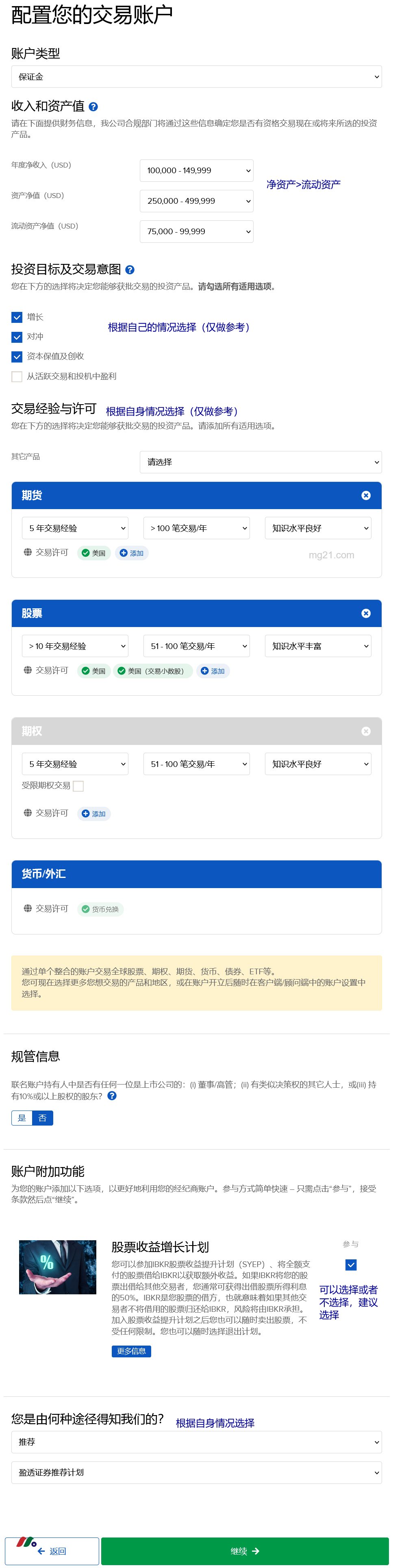Screen dimensions: 393x1568
Task: Open 期权 experience years dropdown
Action: click(75, 764)
